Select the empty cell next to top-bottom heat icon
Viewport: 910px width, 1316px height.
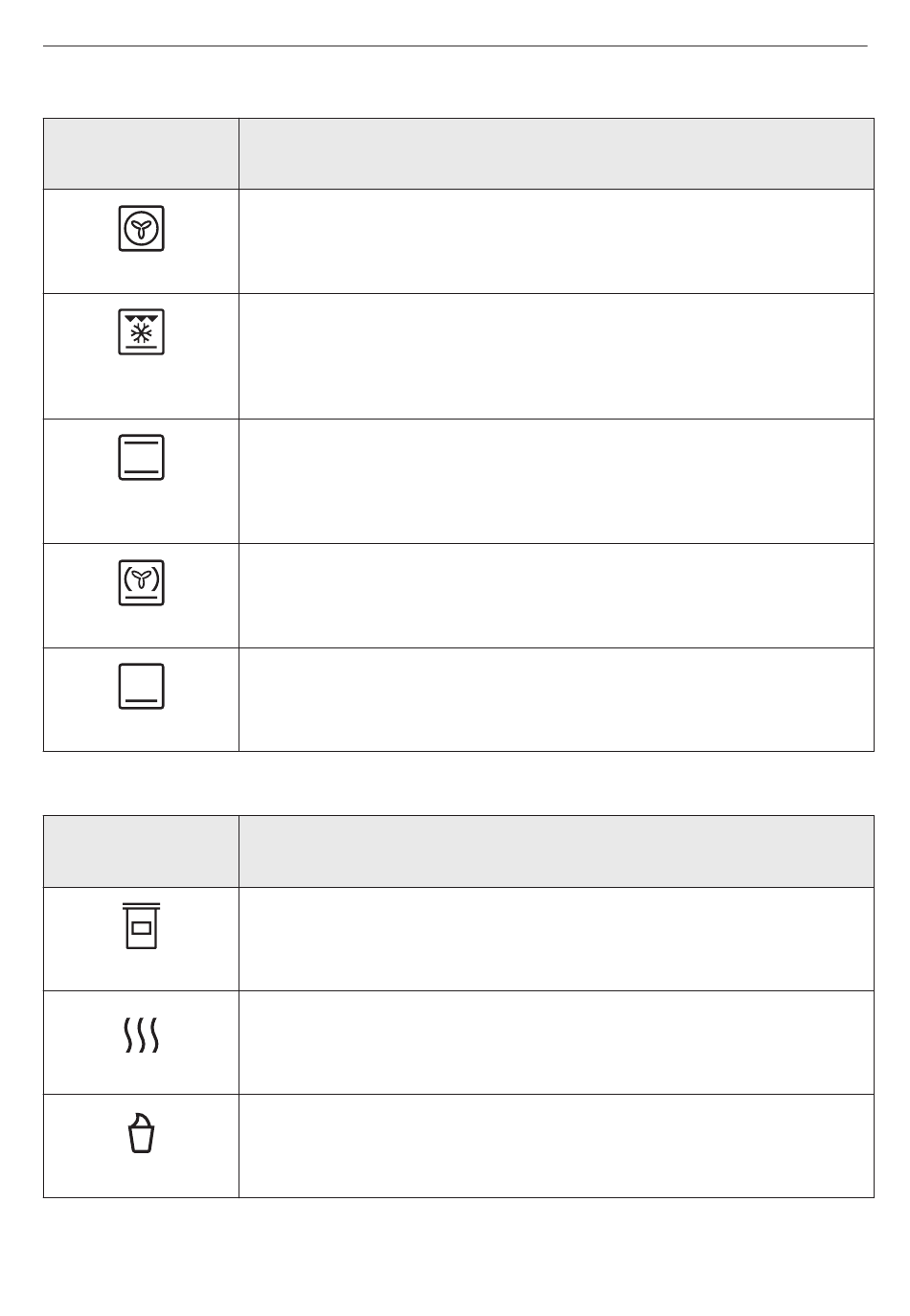coord(557,482)
